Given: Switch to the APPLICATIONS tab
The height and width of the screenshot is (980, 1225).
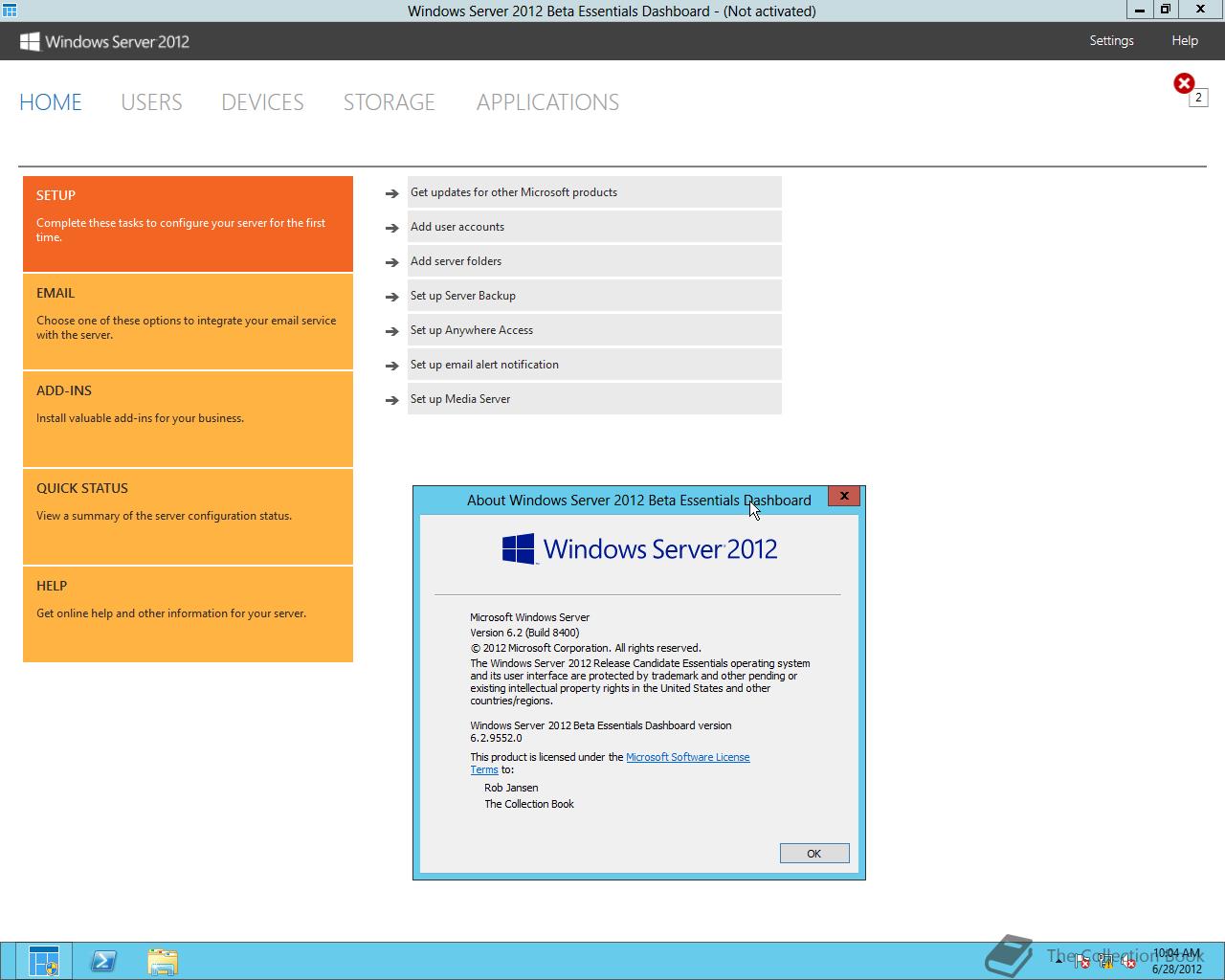Looking at the screenshot, I should tap(547, 102).
